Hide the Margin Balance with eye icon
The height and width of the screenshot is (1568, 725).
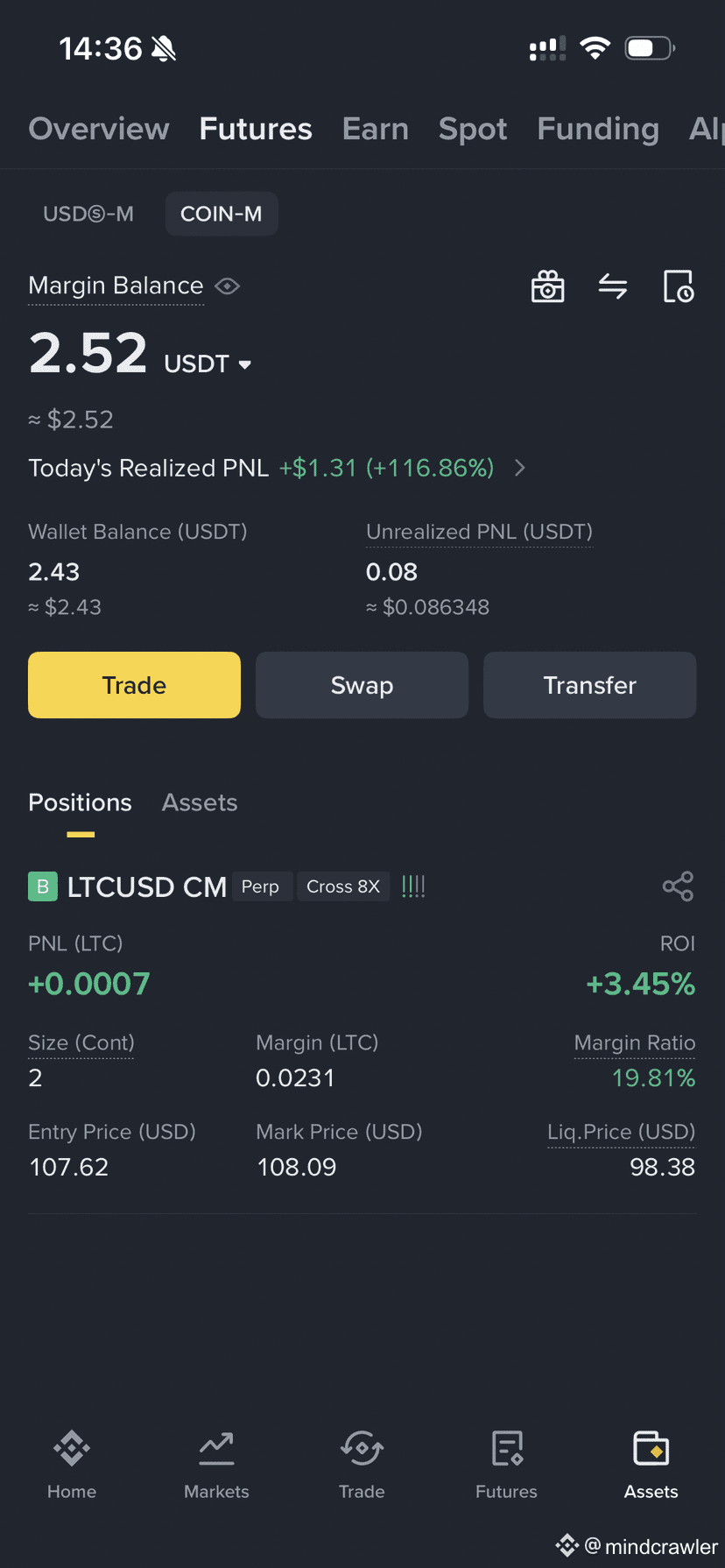coord(228,286)
